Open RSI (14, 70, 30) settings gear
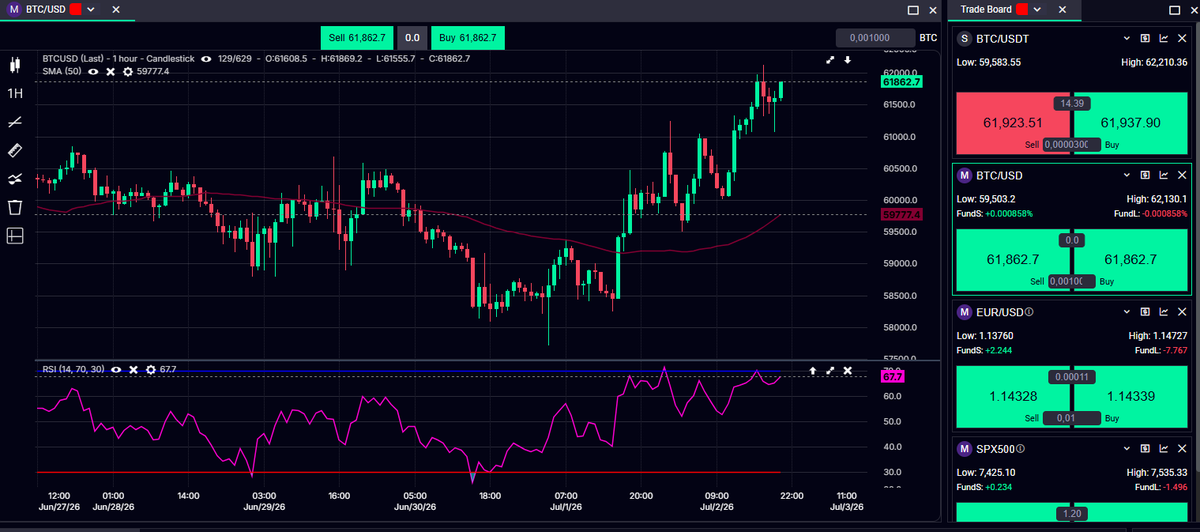The width and height of the screenshot is (1200, 532). [x=150, y=370]
